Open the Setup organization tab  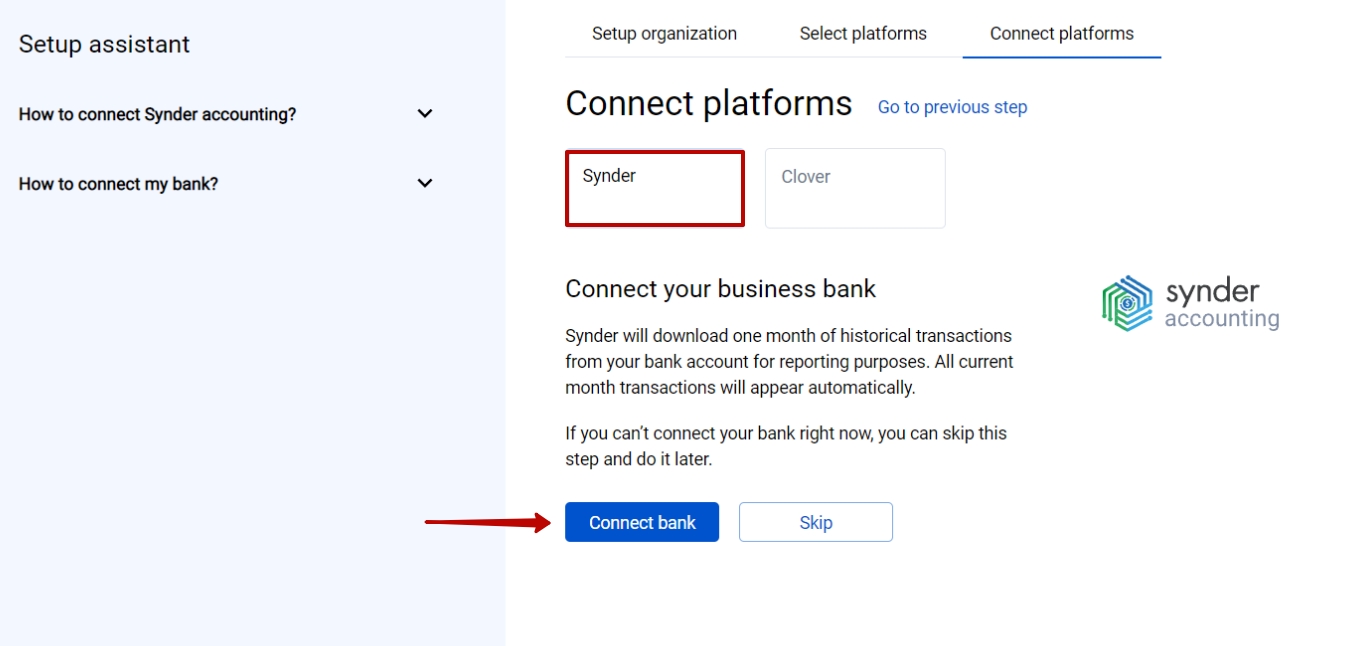click(664, 34)
